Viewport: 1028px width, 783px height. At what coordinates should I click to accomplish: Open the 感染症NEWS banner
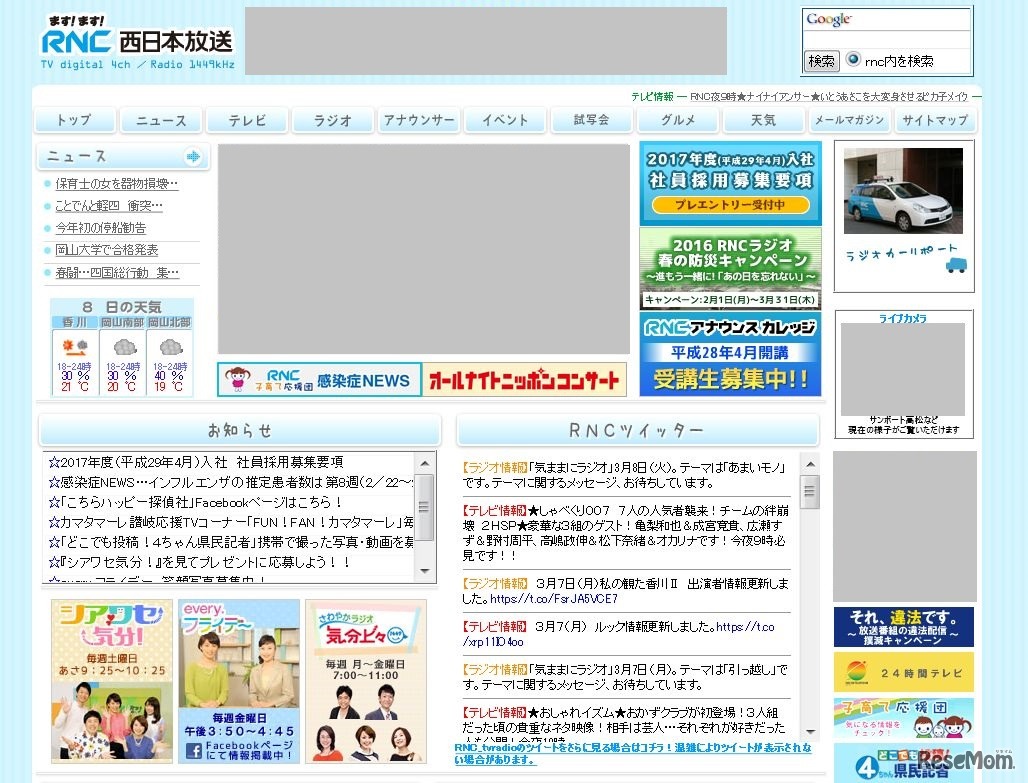click(319, 379)
